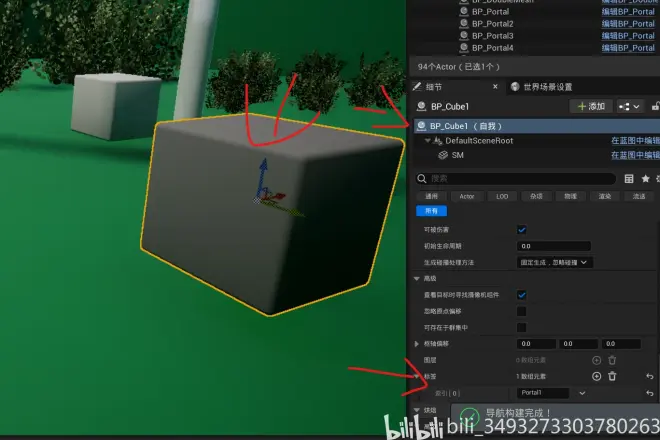Screen dimensions: 660x440
Task: Click the Portal1 tag value field
Action: (543, 393)
